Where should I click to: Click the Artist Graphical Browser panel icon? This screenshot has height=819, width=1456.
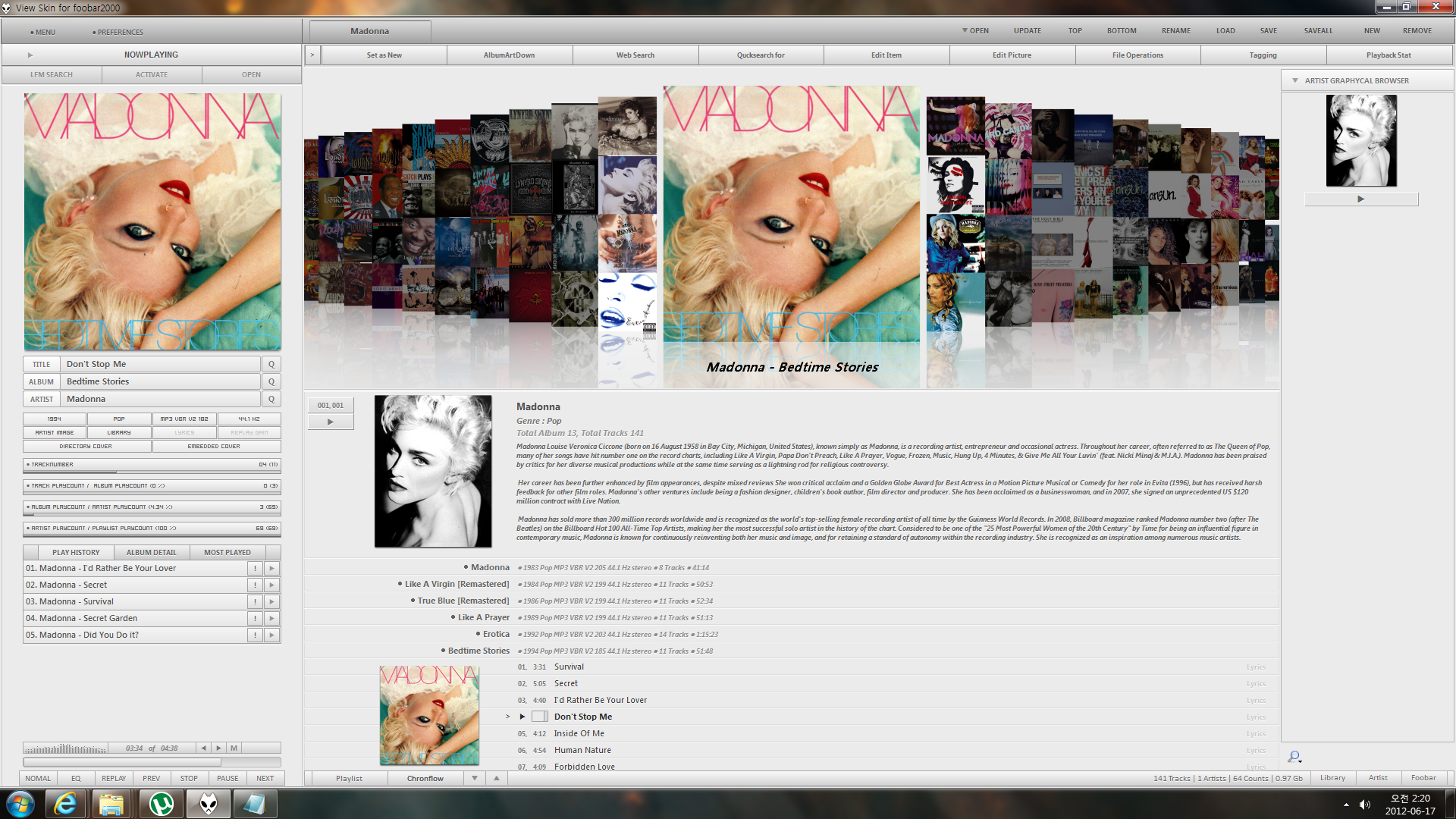[1298, 80]
